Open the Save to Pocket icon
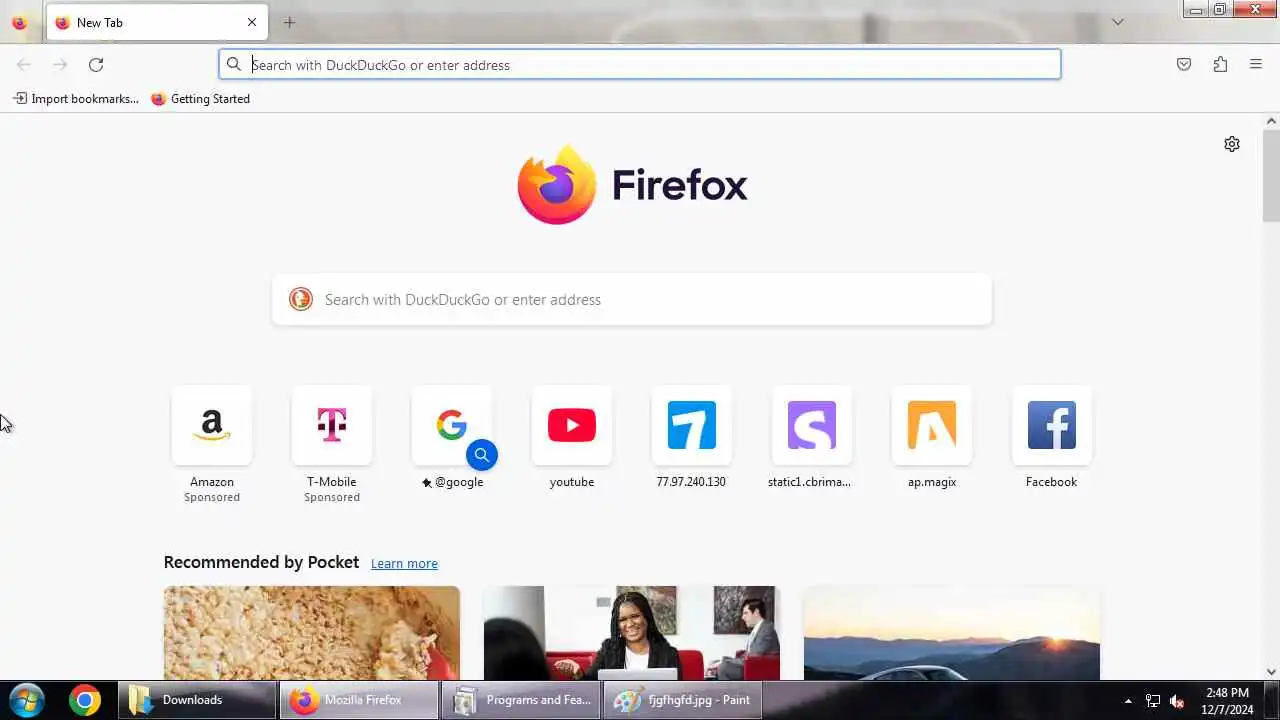The image size is (1280, 720). 1184,65
